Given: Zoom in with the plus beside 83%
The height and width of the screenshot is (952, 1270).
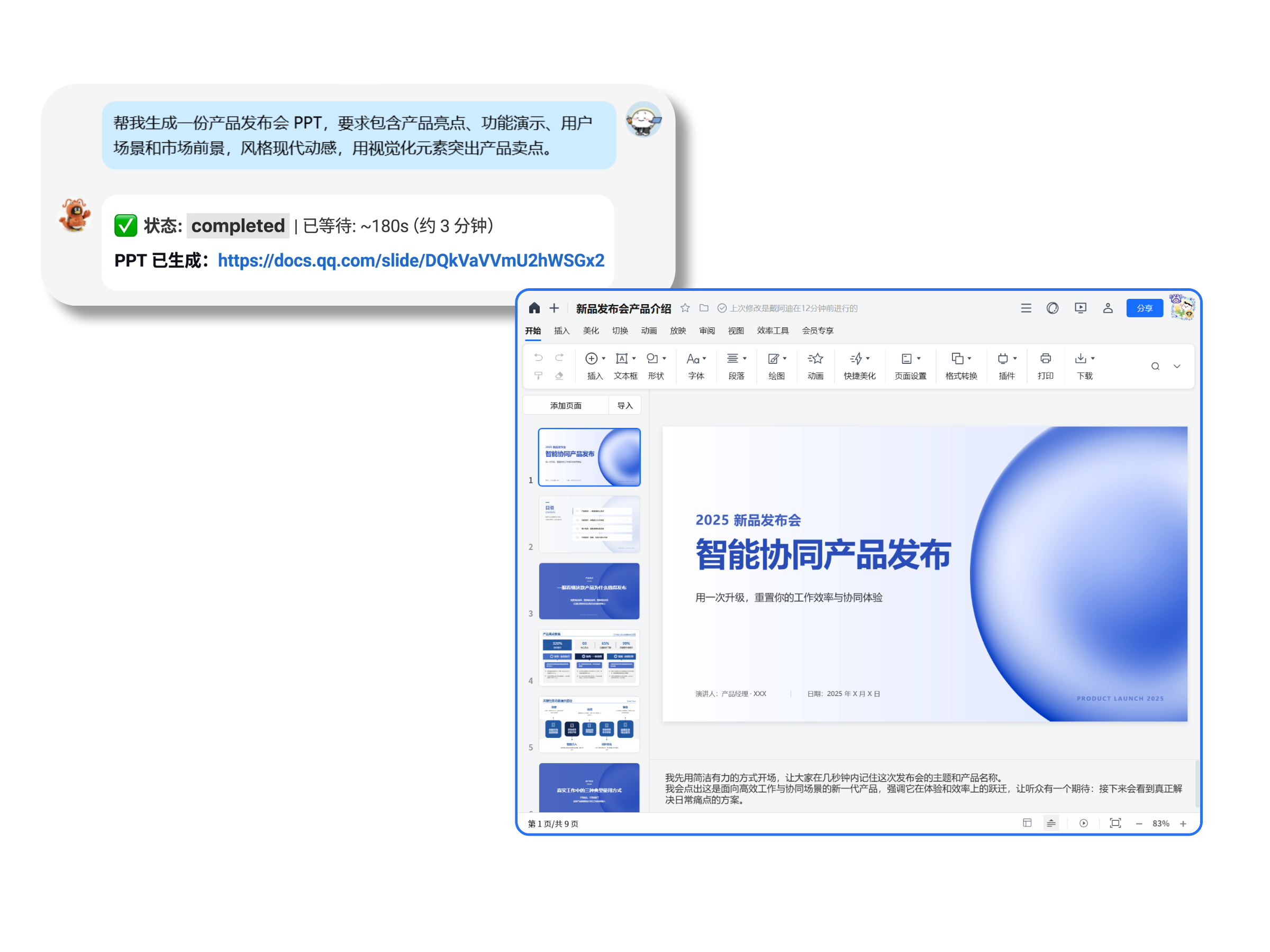Looking at the screenshot, I should click(x=1183, y=823).
